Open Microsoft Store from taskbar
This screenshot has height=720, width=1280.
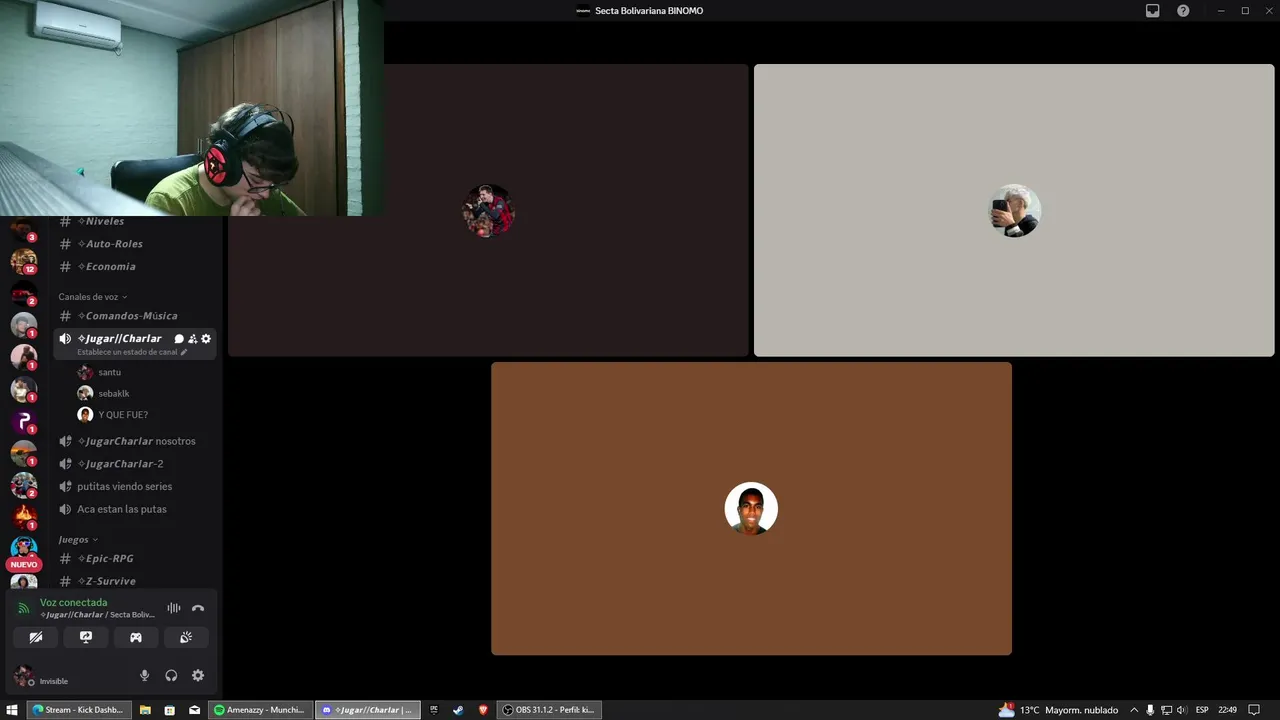click(x=170, y=710)
